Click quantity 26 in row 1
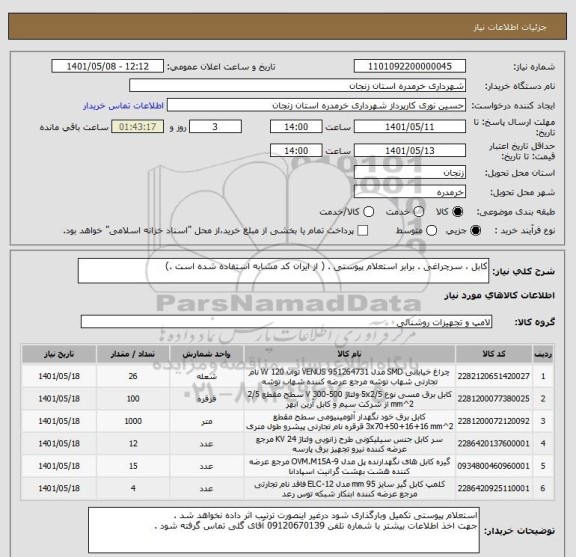Viewport: 576px width, 557px height. click(133, 376)
